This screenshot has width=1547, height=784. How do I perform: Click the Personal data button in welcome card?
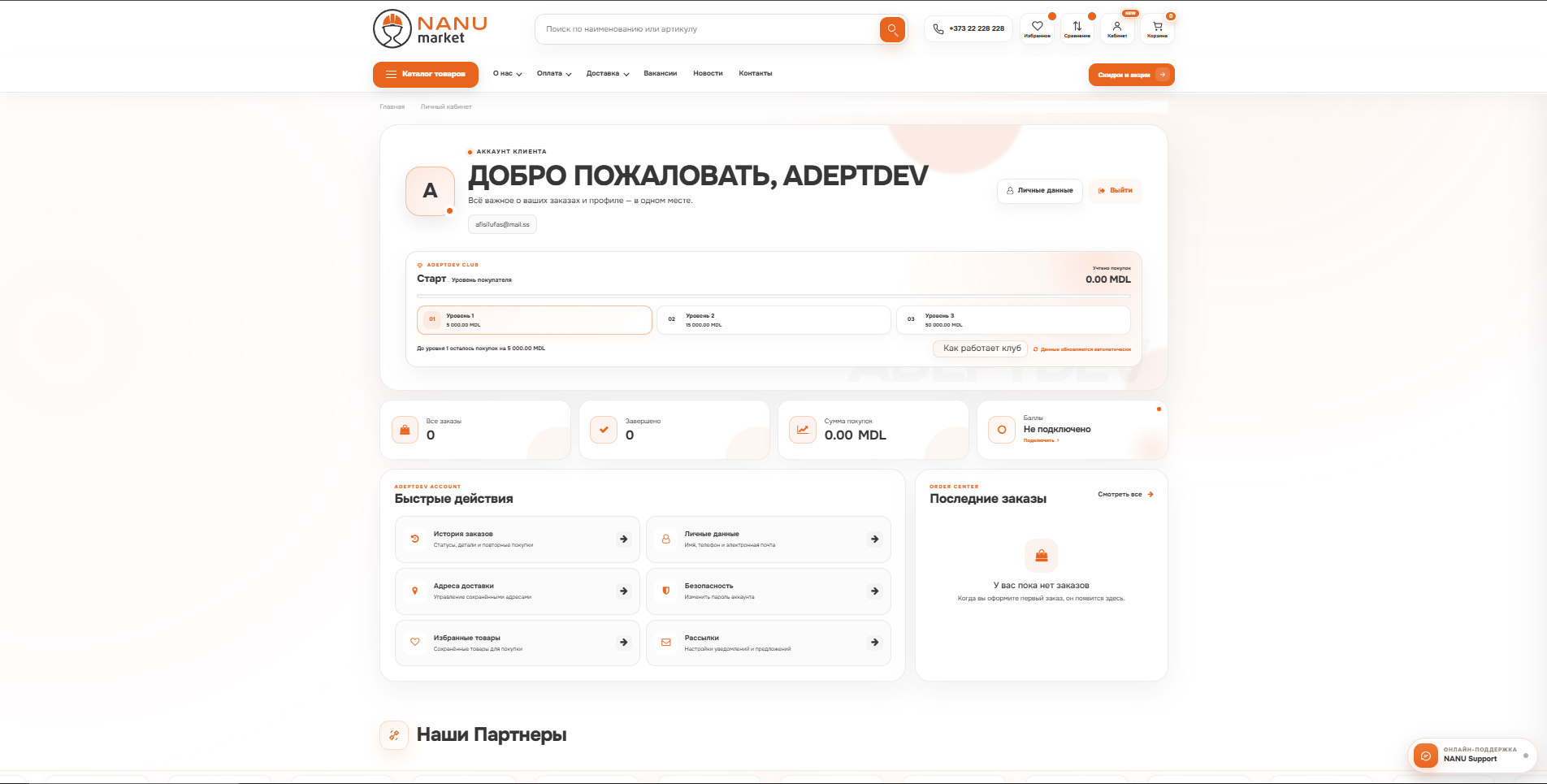coord(1039,191)
